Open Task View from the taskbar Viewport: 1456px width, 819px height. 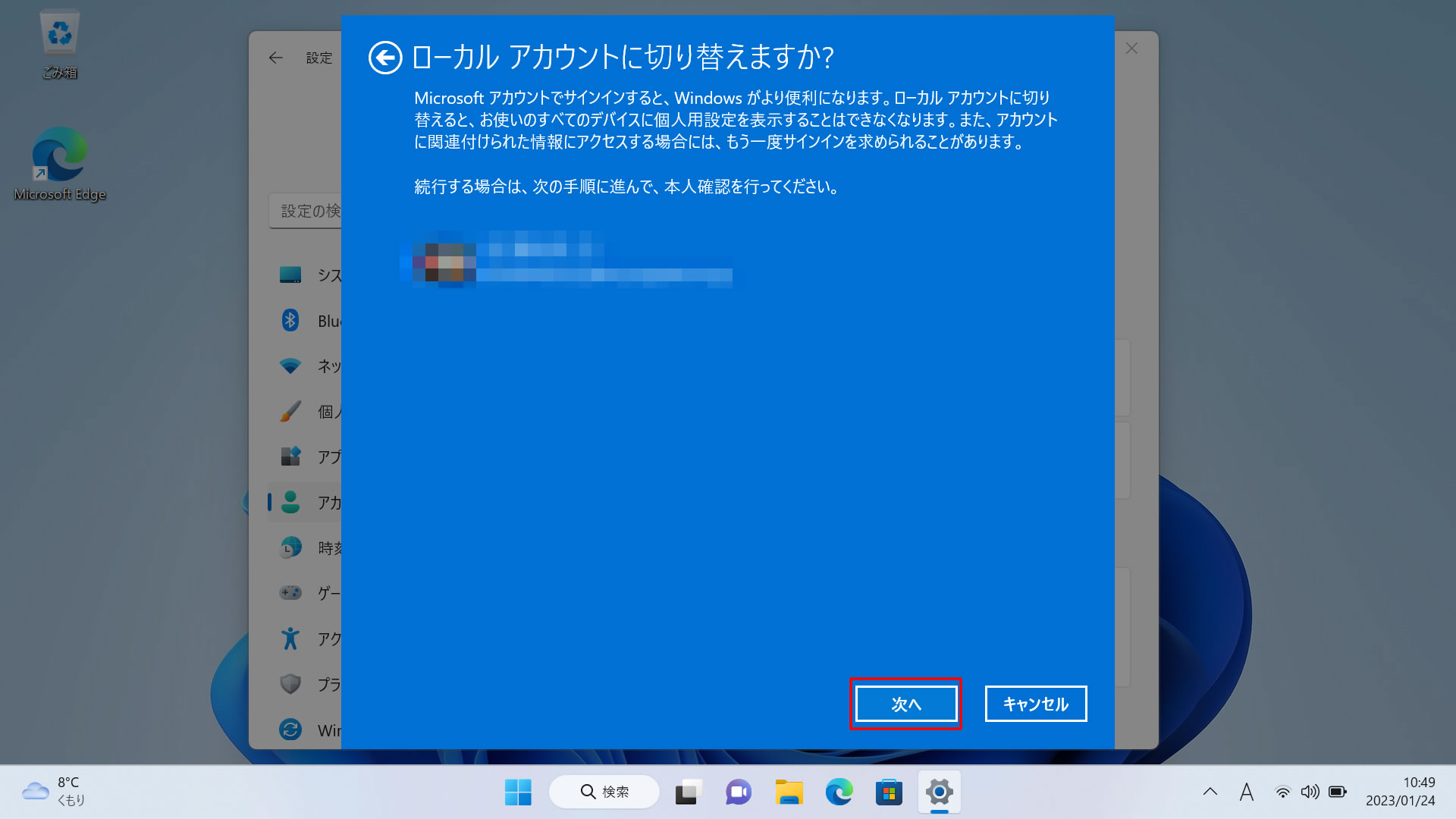(689, 792)
